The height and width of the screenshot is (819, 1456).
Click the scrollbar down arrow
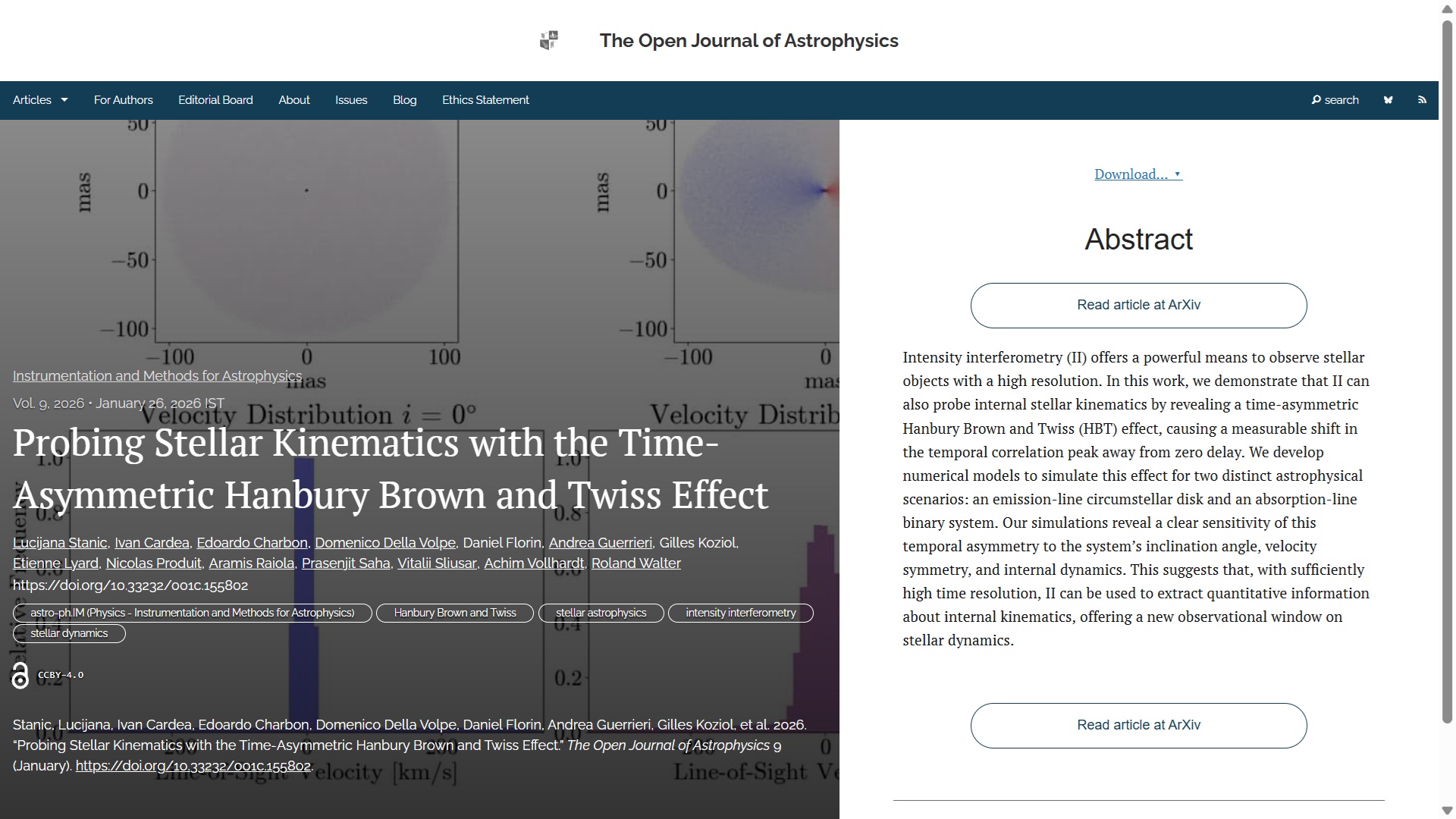[1447, 810]
